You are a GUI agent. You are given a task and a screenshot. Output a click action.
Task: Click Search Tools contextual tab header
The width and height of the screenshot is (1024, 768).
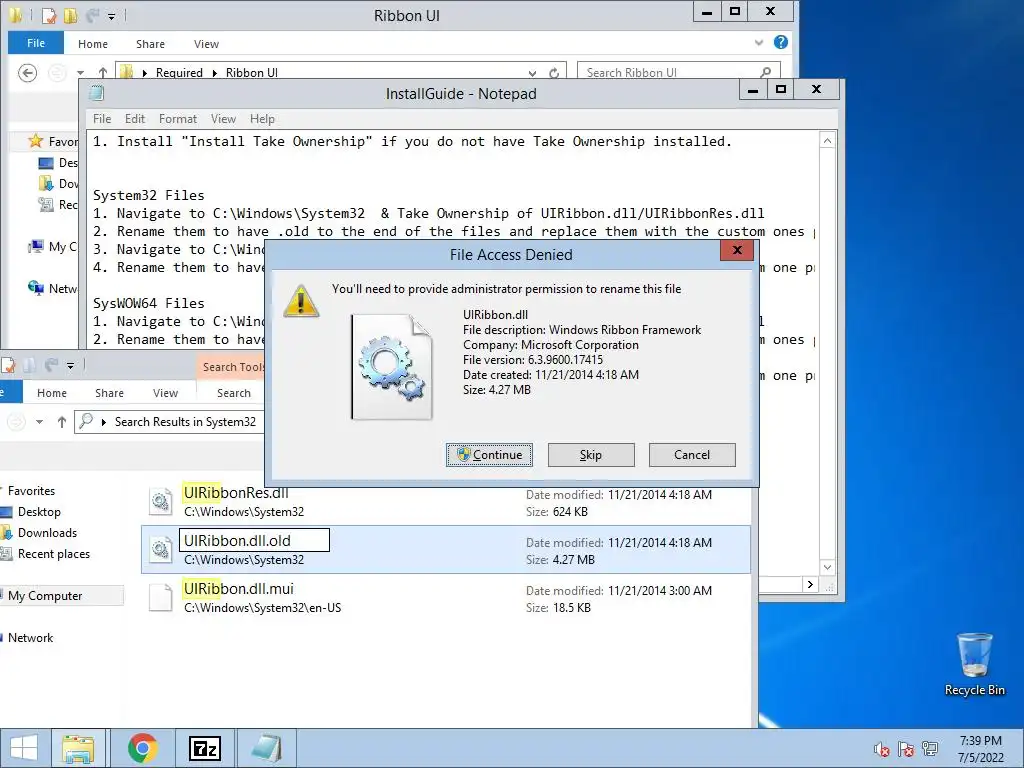pos(231,367)
